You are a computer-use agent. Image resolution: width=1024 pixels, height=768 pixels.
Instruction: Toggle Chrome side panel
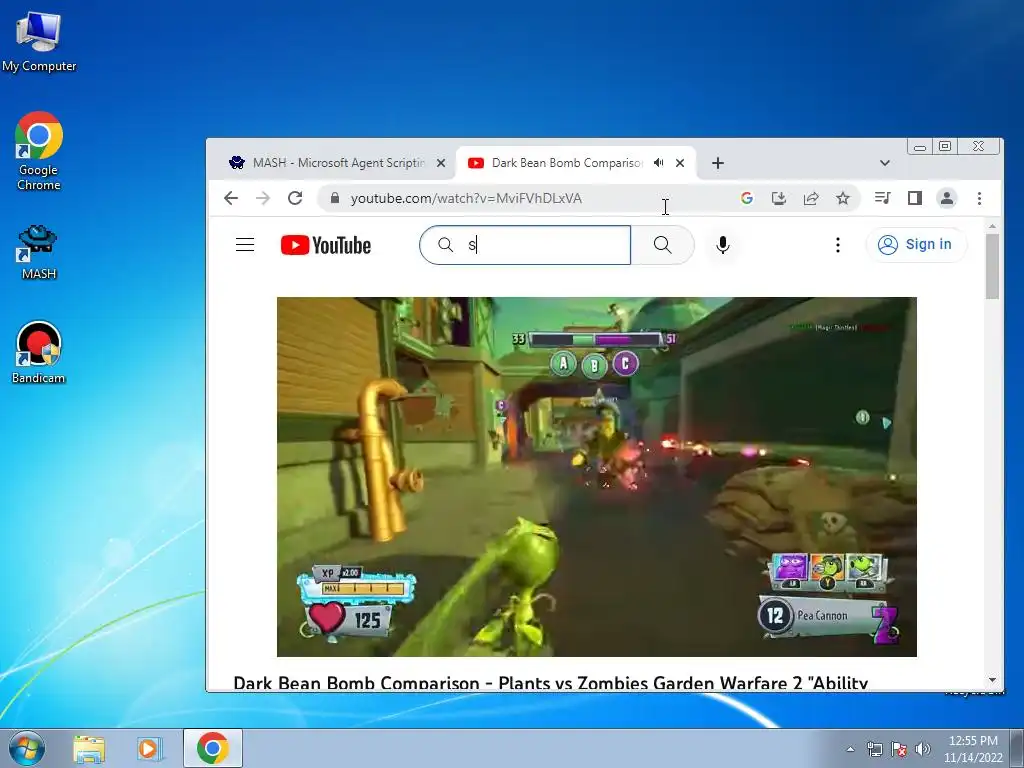coord(915,198)
